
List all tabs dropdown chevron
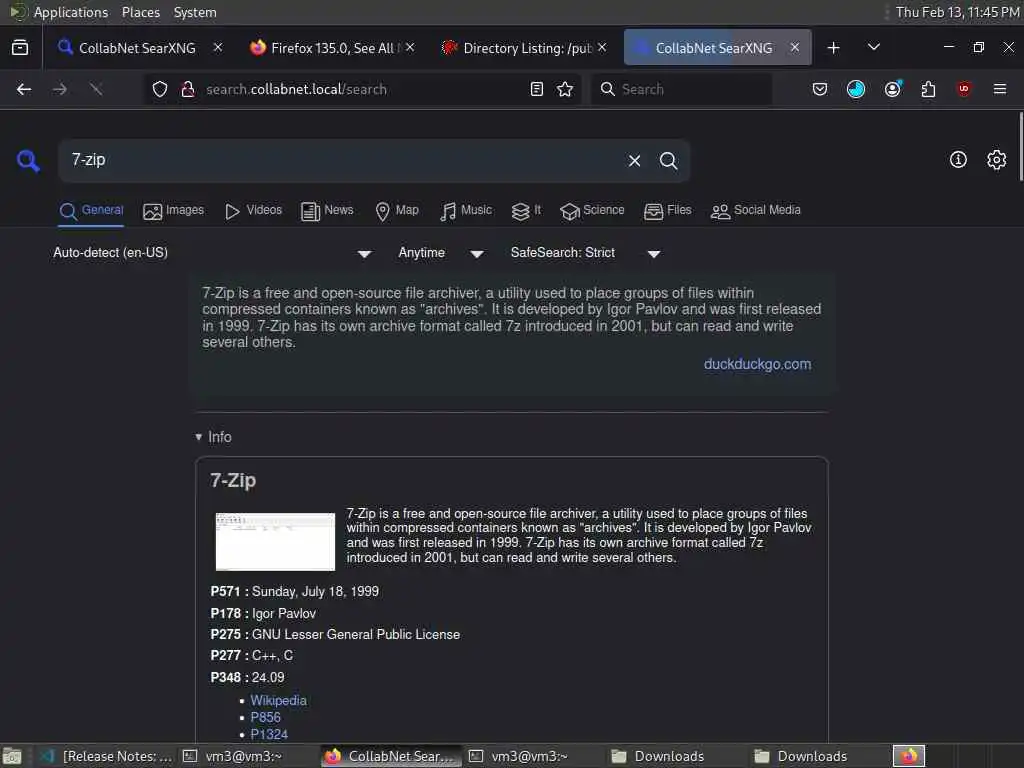click(873, 48)
